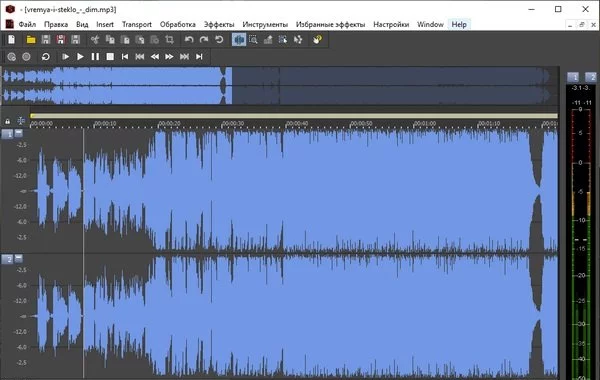
Task: Copy the selection to clipboard
Action: [x=110, y=39]
